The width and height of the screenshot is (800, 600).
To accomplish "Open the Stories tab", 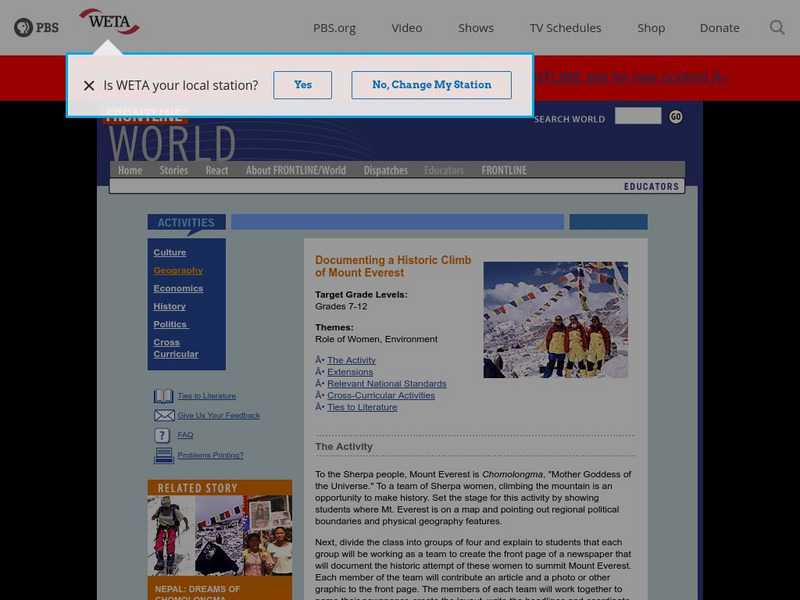I will coord(173,170).
